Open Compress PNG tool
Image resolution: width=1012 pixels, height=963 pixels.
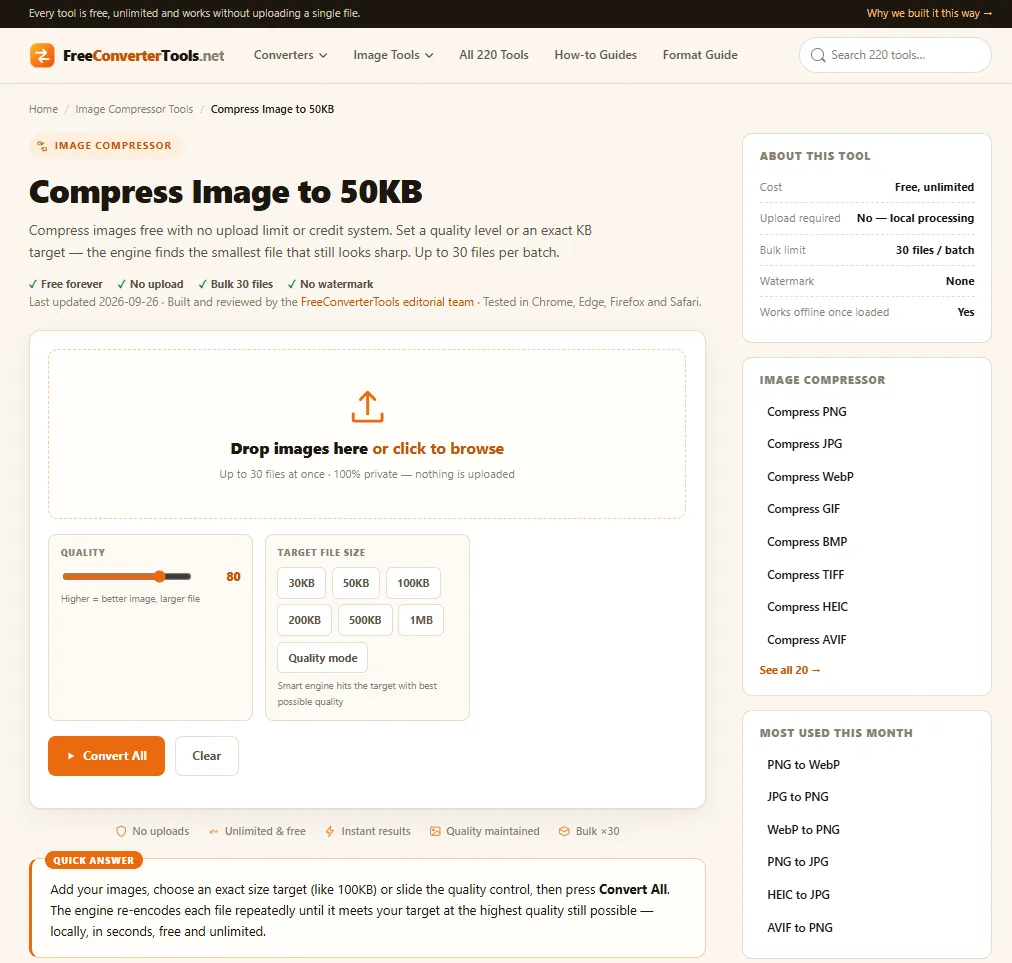pos(807,412)
